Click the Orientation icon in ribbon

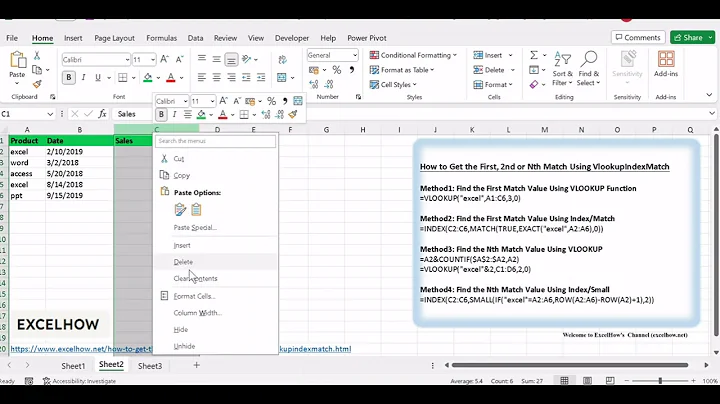coord(247,59)
